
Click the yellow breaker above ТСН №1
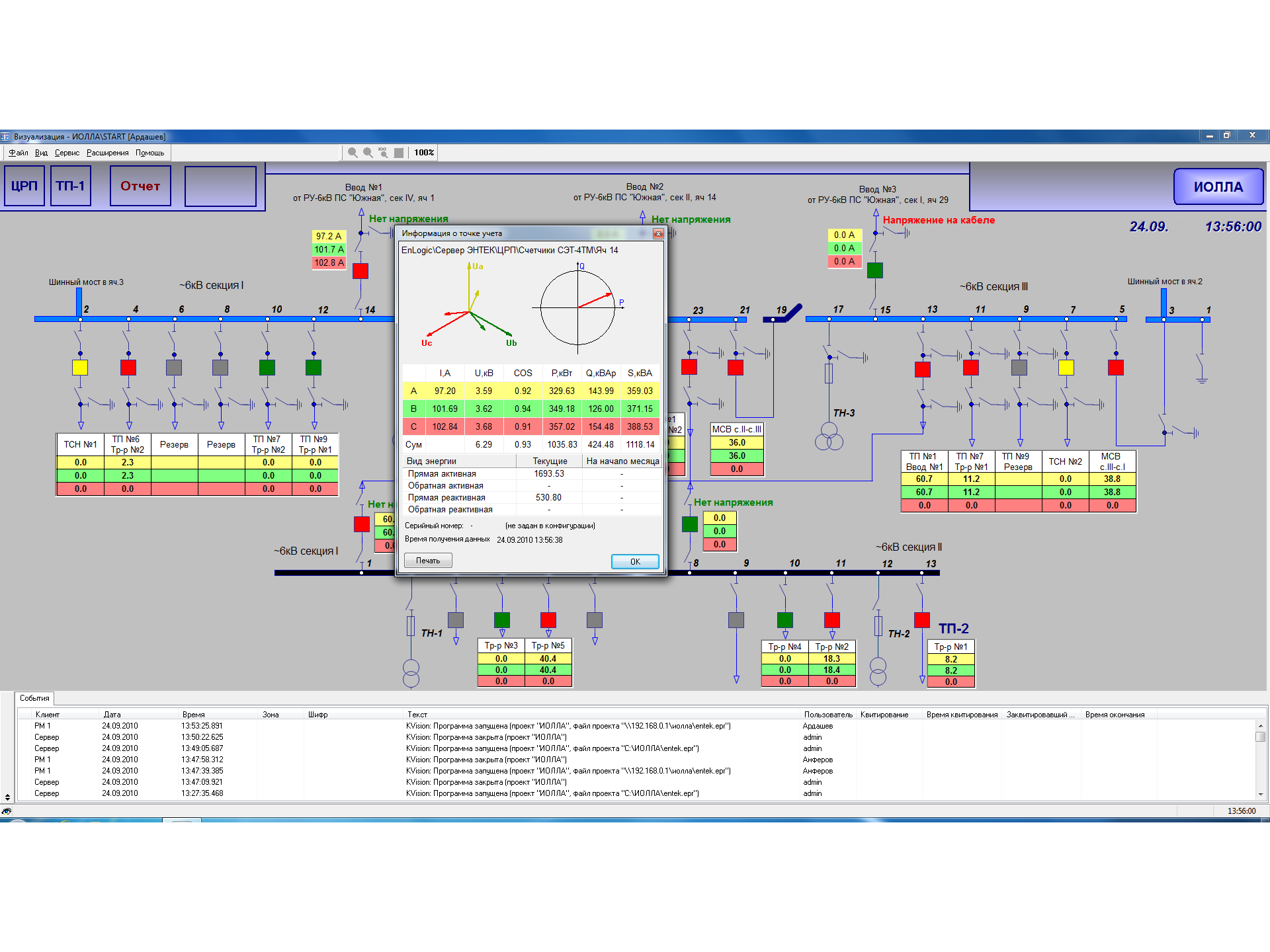pyautogui.click(x=80, y=368)
